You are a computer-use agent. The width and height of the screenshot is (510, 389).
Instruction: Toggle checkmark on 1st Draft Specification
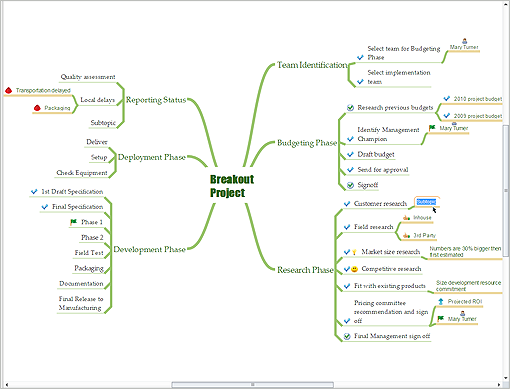coord(34,192)
